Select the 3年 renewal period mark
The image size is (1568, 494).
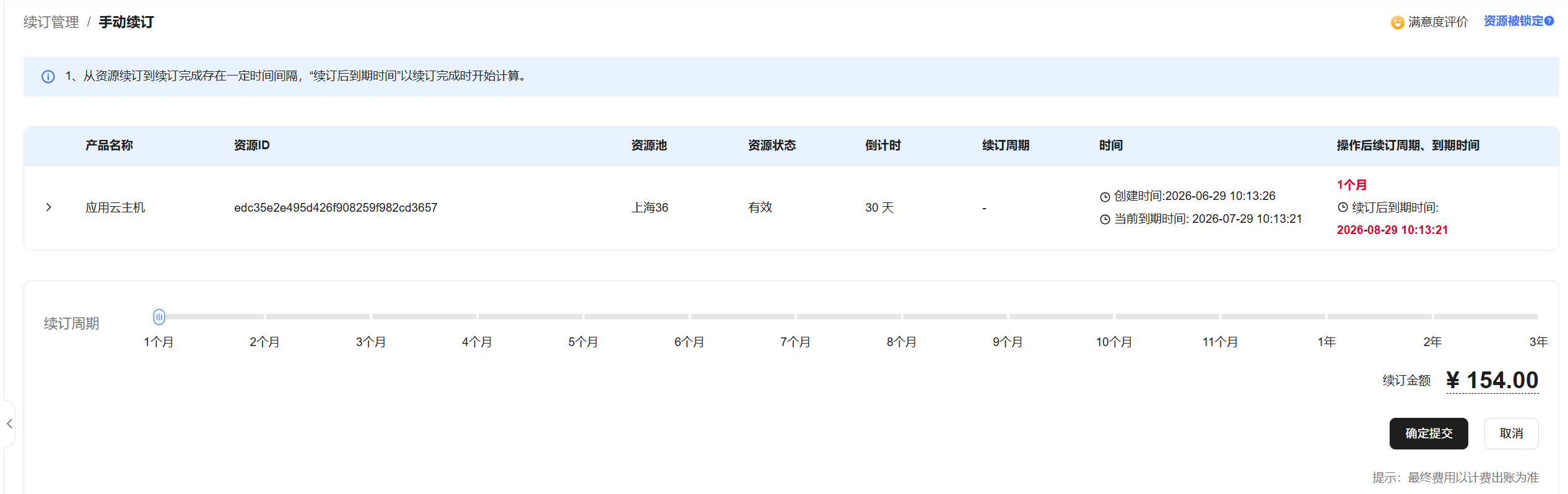[1538, 342]
